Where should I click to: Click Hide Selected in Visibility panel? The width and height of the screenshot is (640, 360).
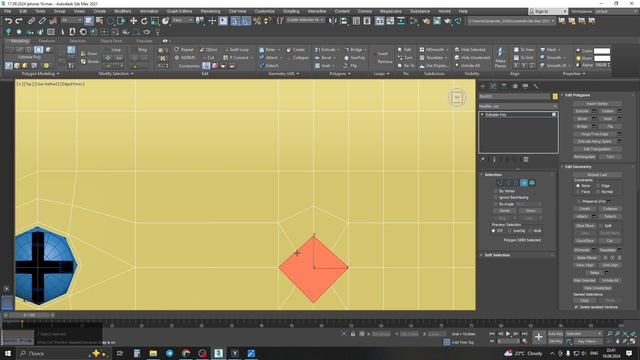point(470,49)
